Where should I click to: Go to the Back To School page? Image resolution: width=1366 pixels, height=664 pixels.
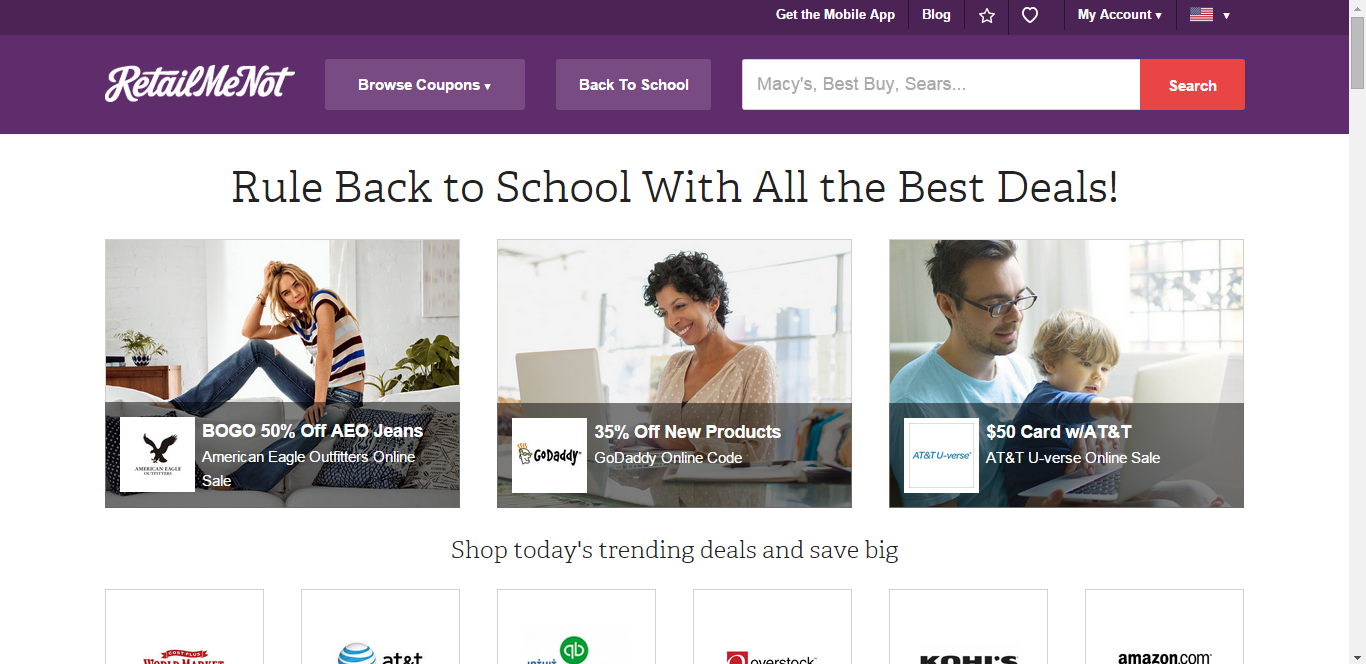[634, 85]
